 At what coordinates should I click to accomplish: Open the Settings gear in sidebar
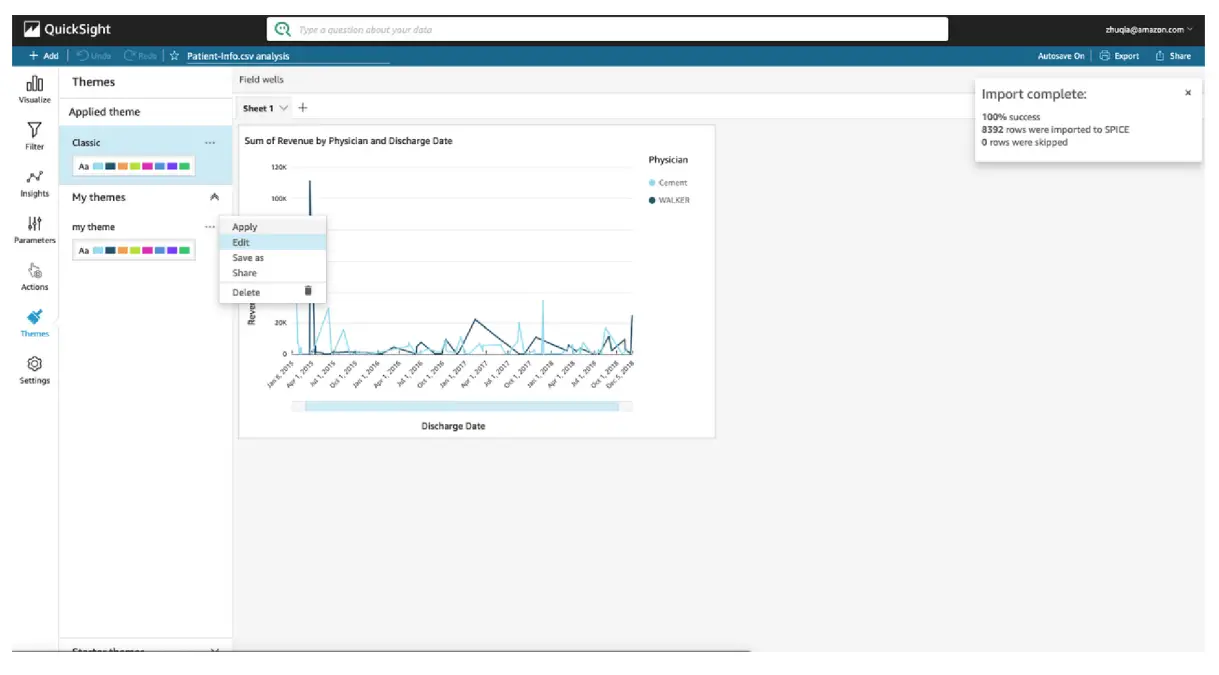coord(34,368)
